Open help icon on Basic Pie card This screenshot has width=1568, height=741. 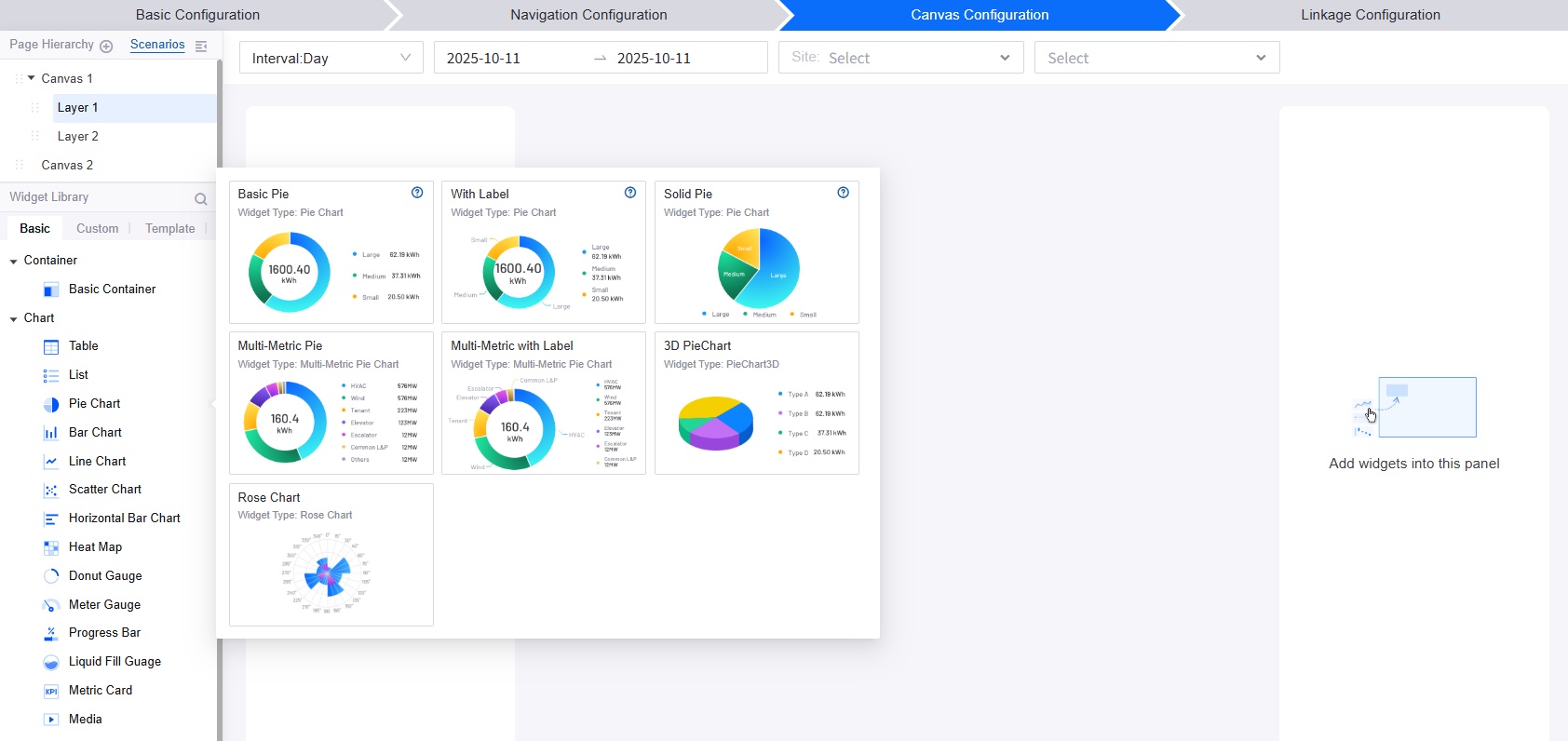(417, 193)
